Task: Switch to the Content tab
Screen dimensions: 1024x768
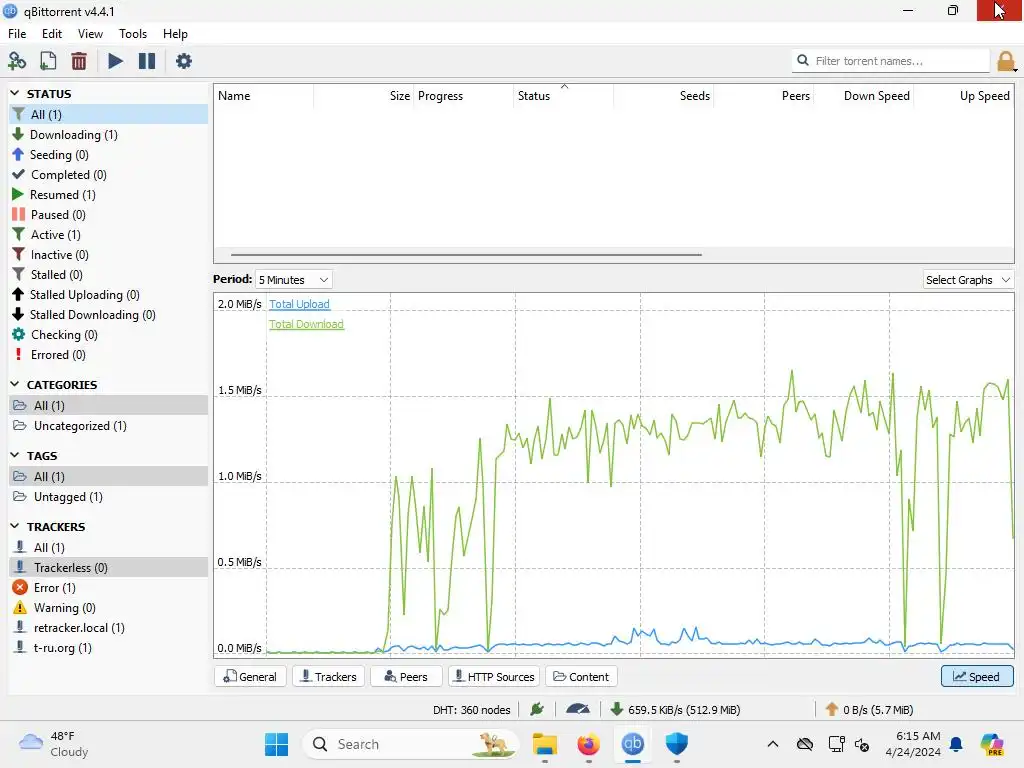Action: [581, 677]
